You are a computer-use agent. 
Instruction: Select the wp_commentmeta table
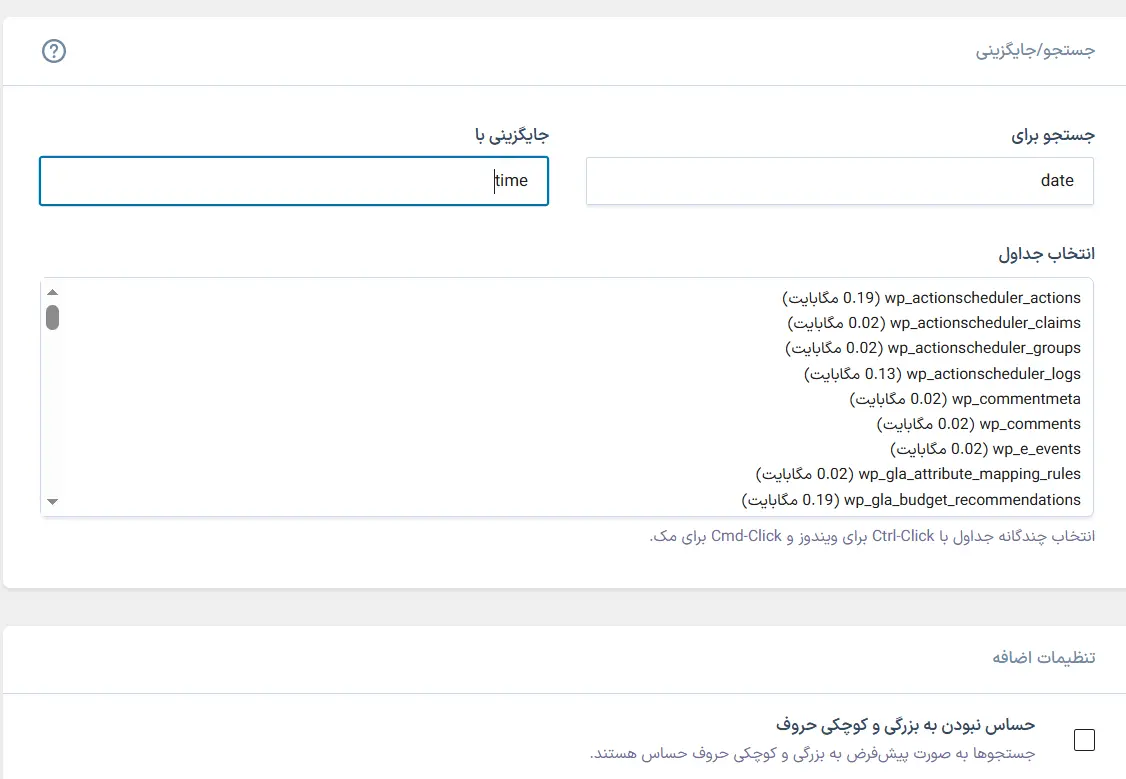click(x=964, y=398)
